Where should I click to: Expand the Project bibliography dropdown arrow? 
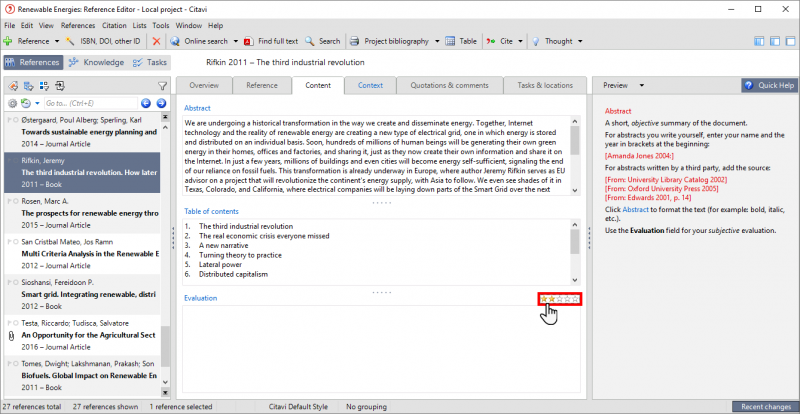437,41
